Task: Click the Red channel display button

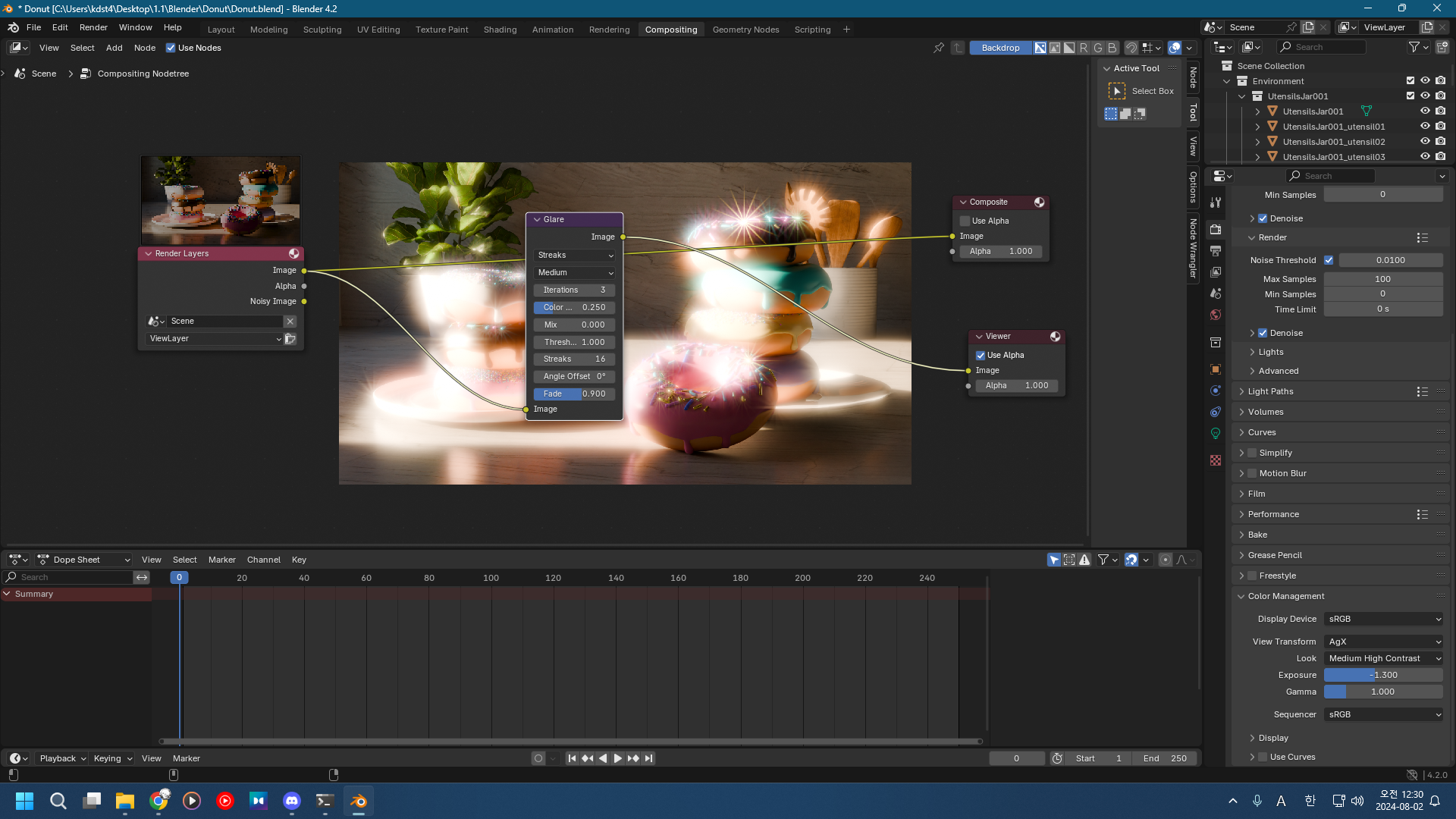Action: pos(1084,48)
